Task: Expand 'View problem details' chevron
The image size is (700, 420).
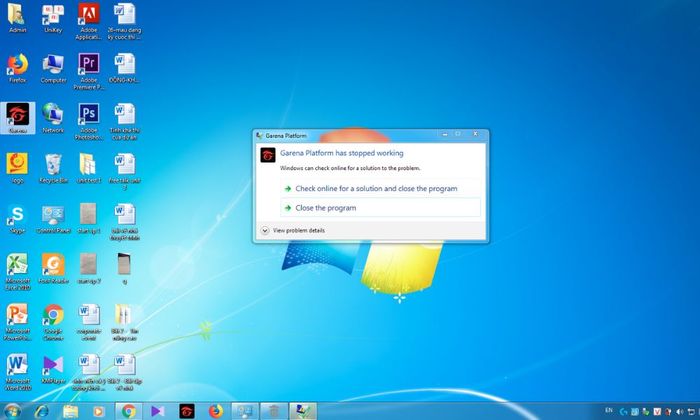Action: (x=265, y=230)
